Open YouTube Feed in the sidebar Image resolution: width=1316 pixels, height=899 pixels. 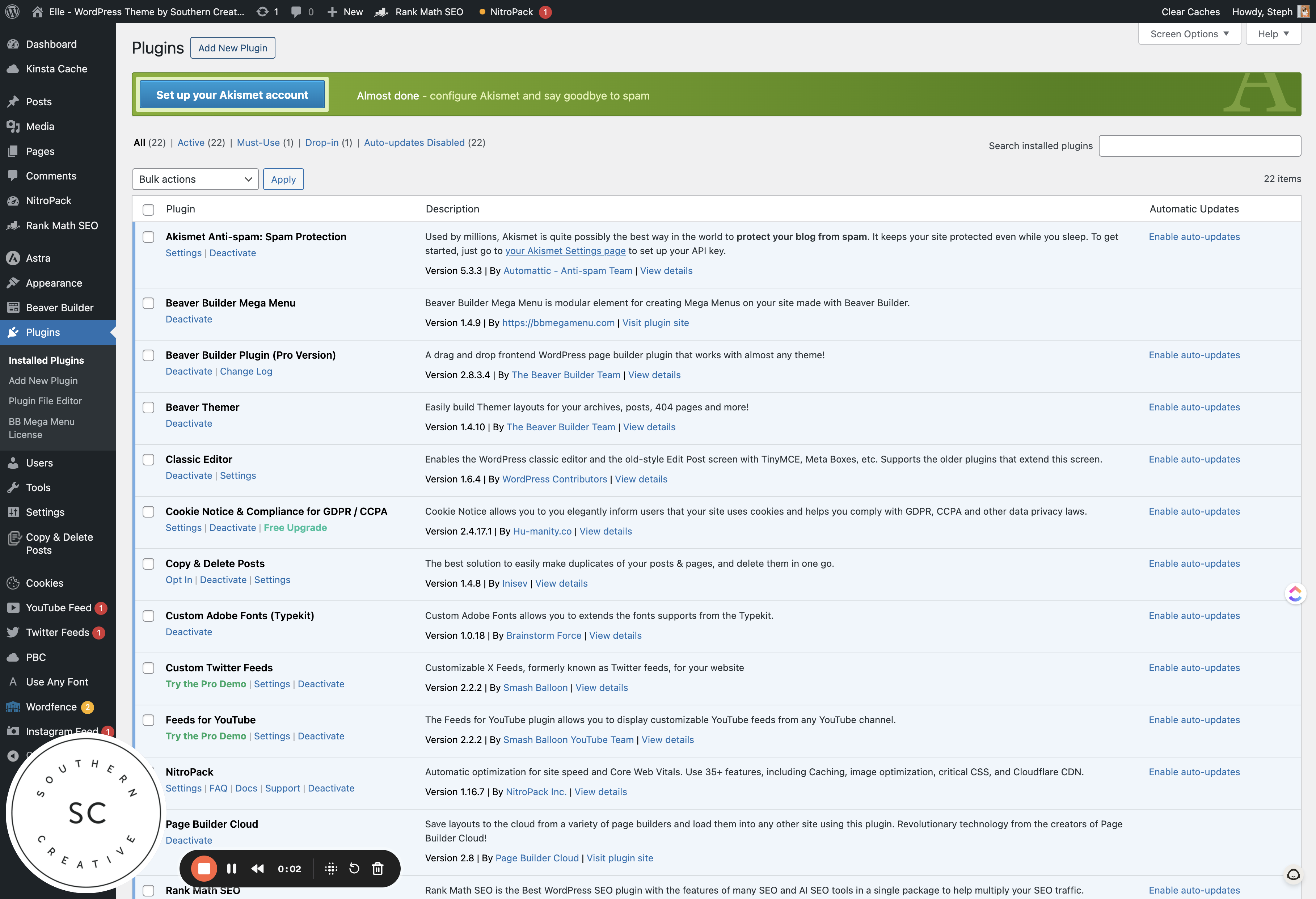pos(58,607)
